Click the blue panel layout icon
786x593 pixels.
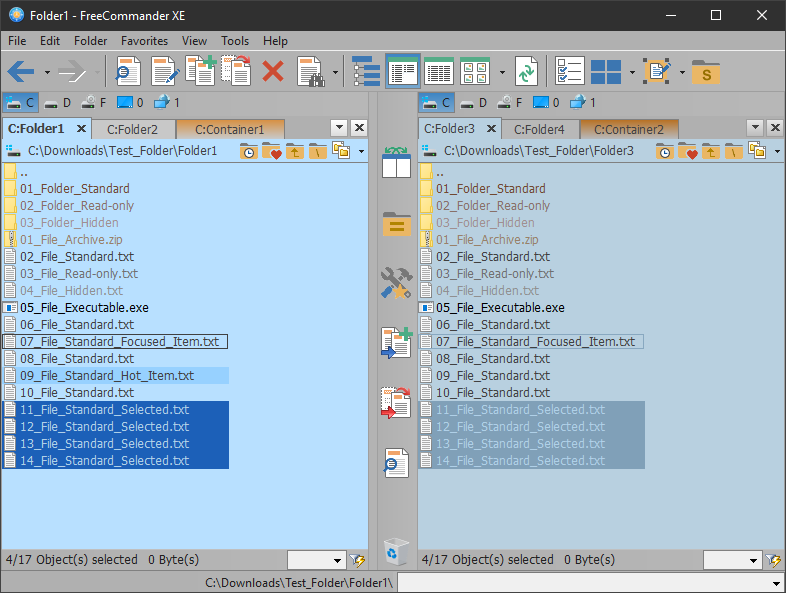click(x=606, y=72)
